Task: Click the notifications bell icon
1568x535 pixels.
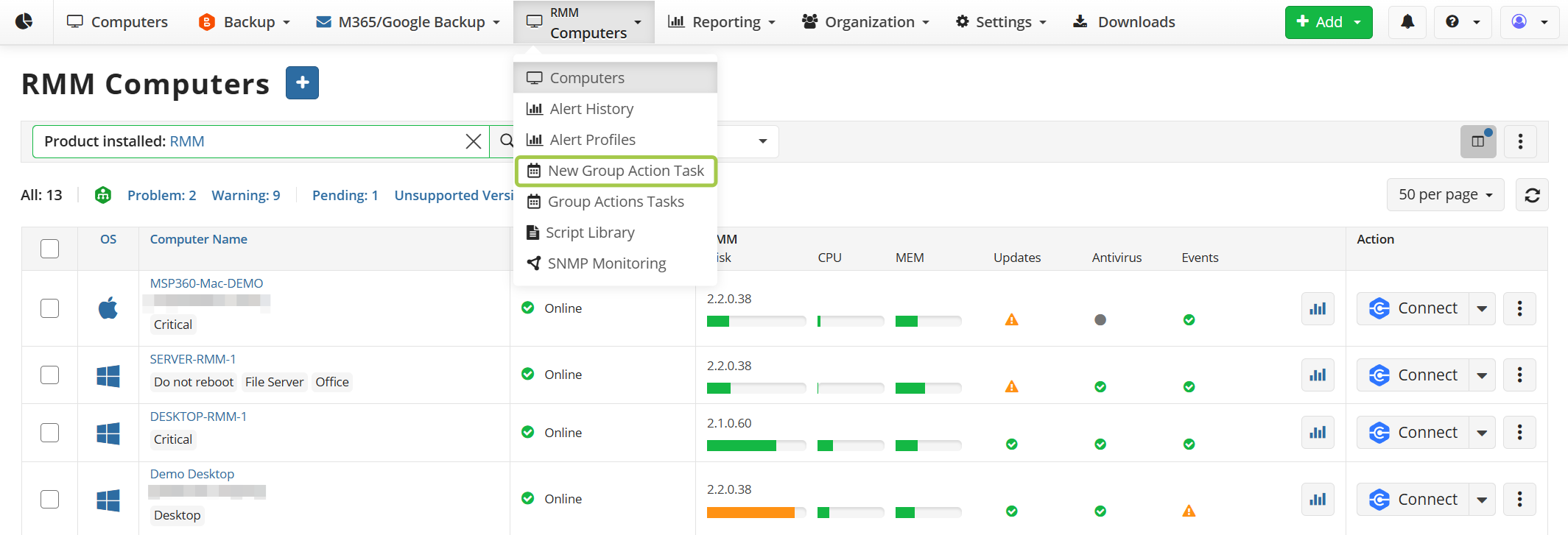Action: click(1407, 22)
